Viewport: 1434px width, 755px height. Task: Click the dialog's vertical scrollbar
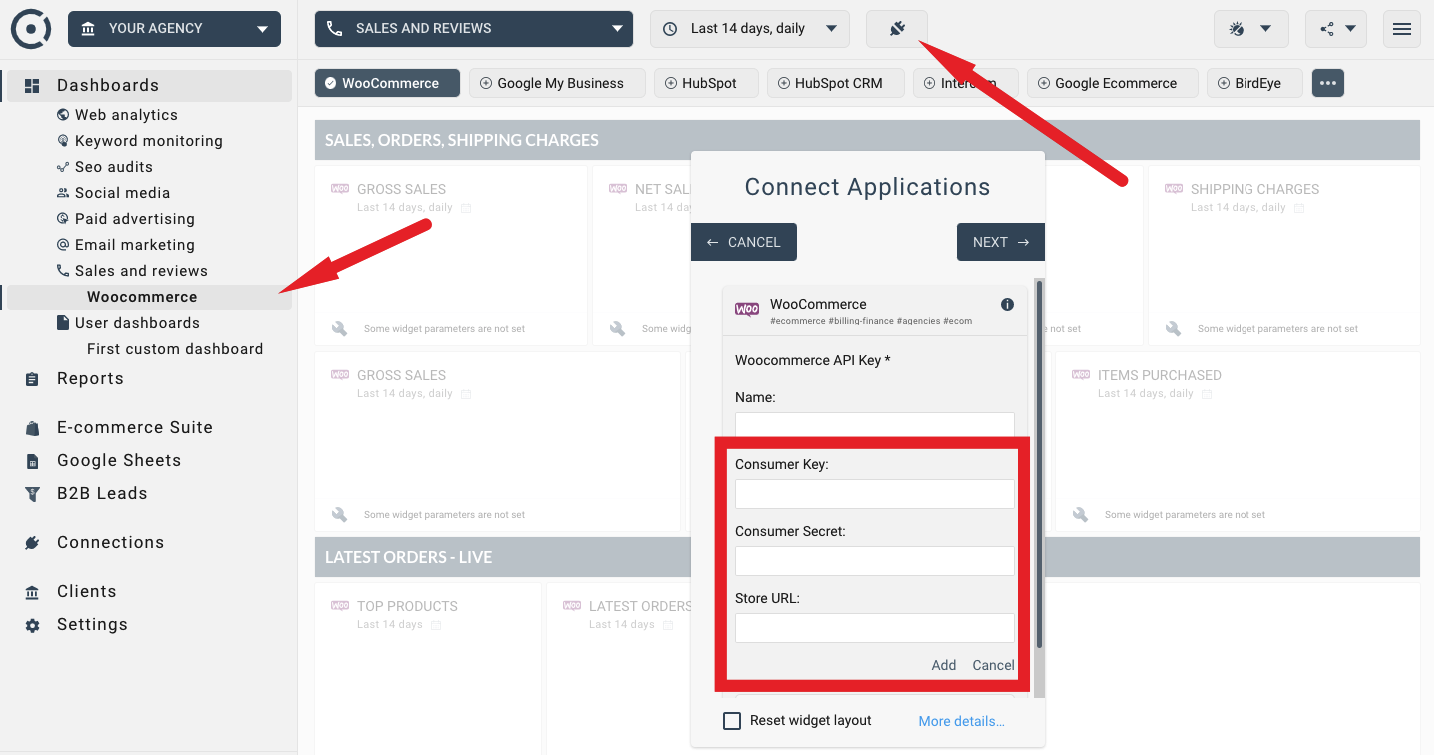click(1039, 460)
